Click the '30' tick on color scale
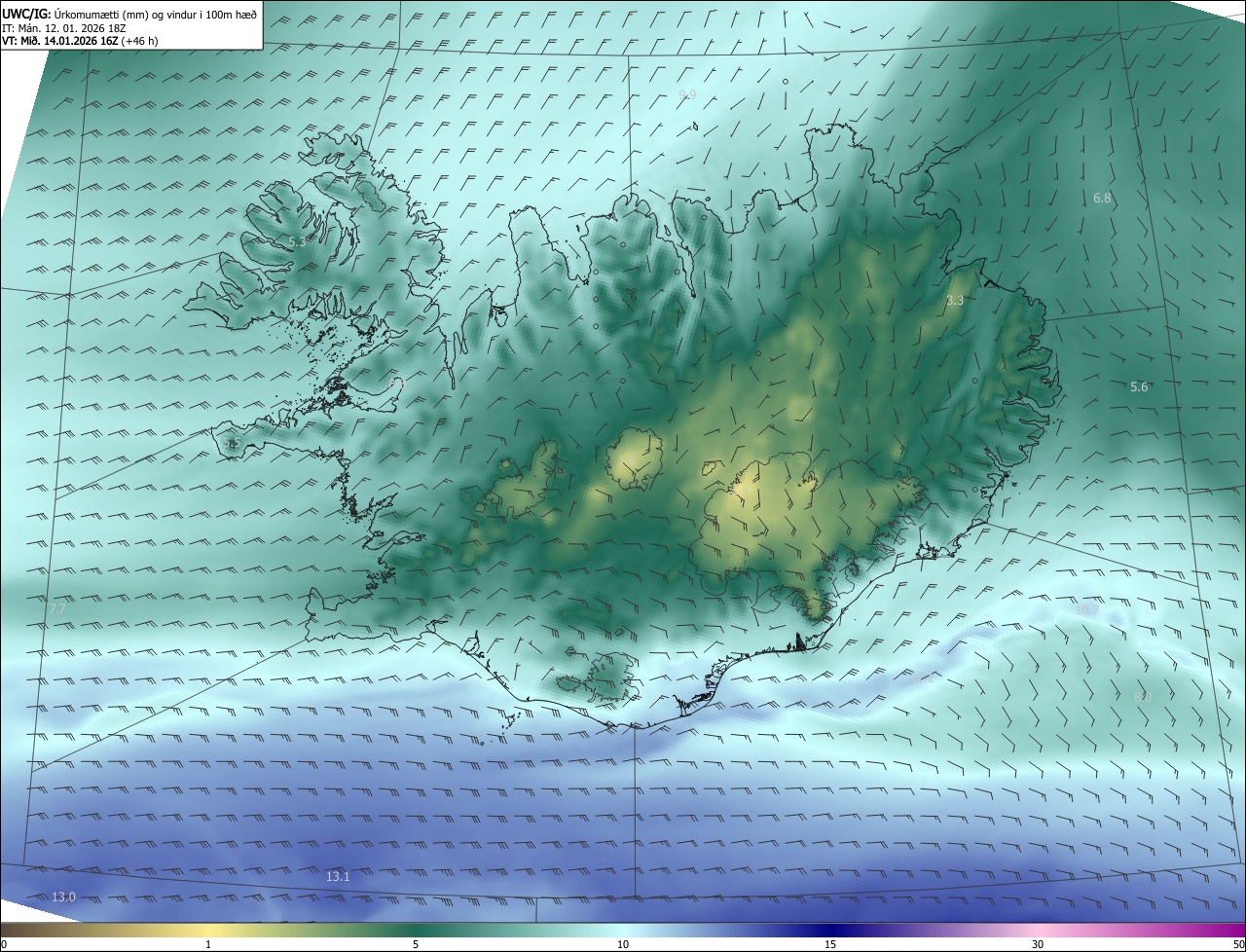 [x=1038, y=944]
